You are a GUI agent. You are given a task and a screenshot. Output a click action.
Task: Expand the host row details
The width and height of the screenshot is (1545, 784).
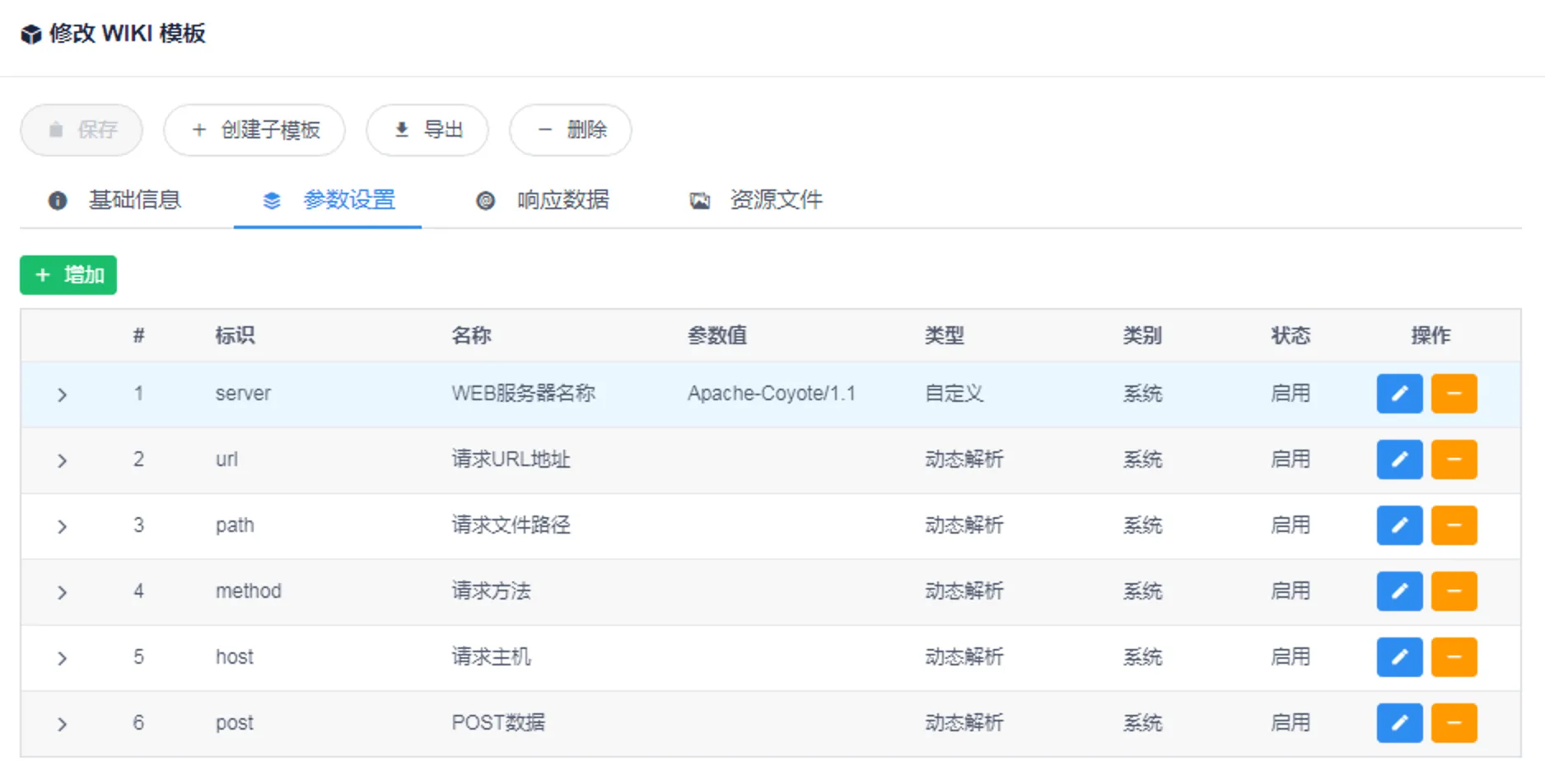[x=62, y=658]
